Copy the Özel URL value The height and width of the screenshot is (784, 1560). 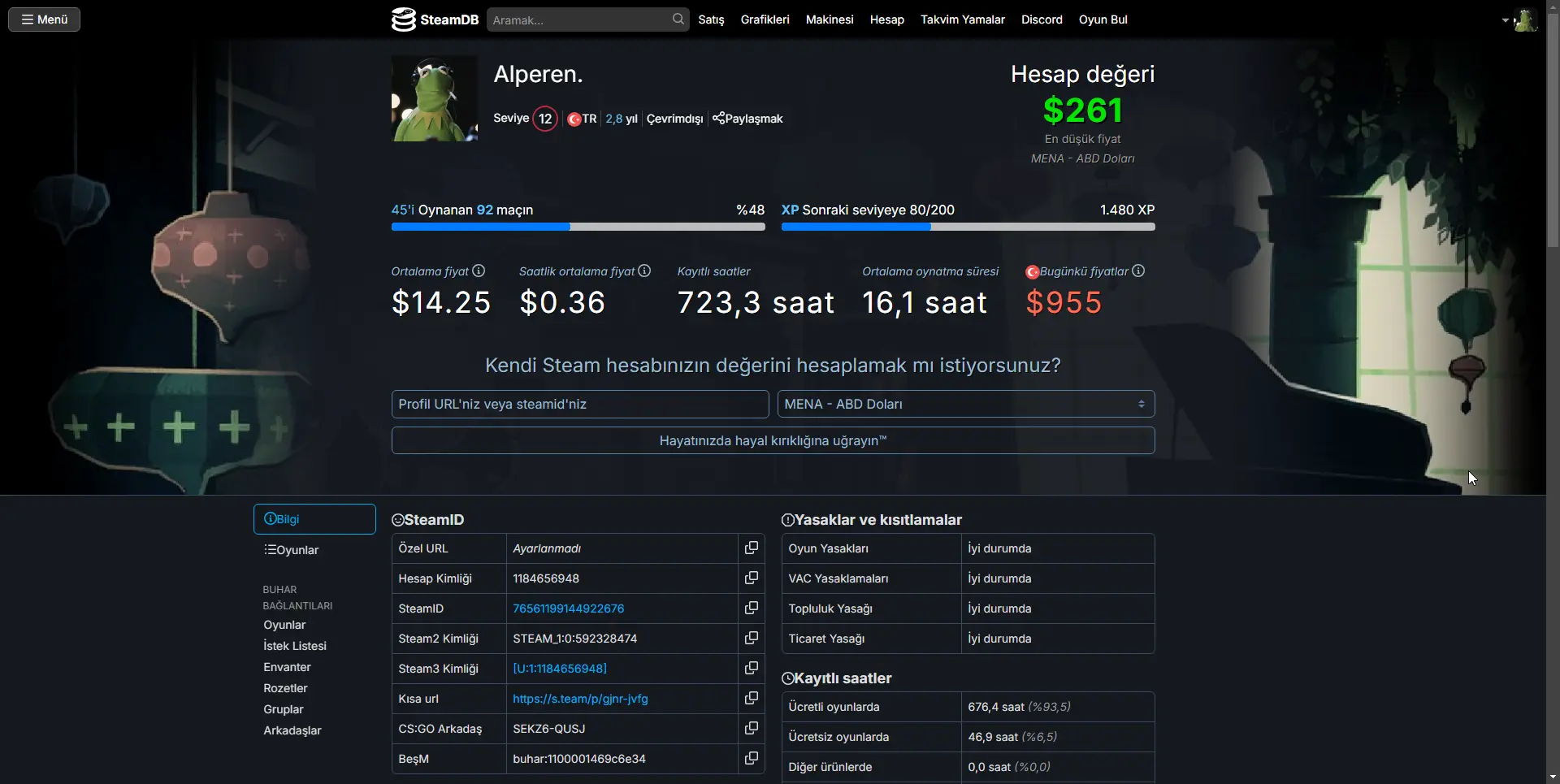click(x=751, y=548)
